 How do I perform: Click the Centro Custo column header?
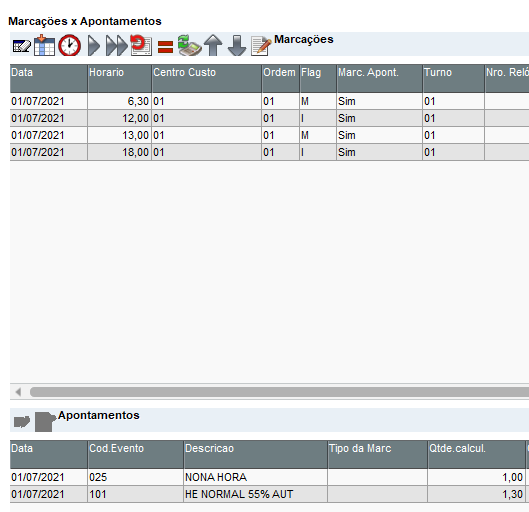pos(206,78)
